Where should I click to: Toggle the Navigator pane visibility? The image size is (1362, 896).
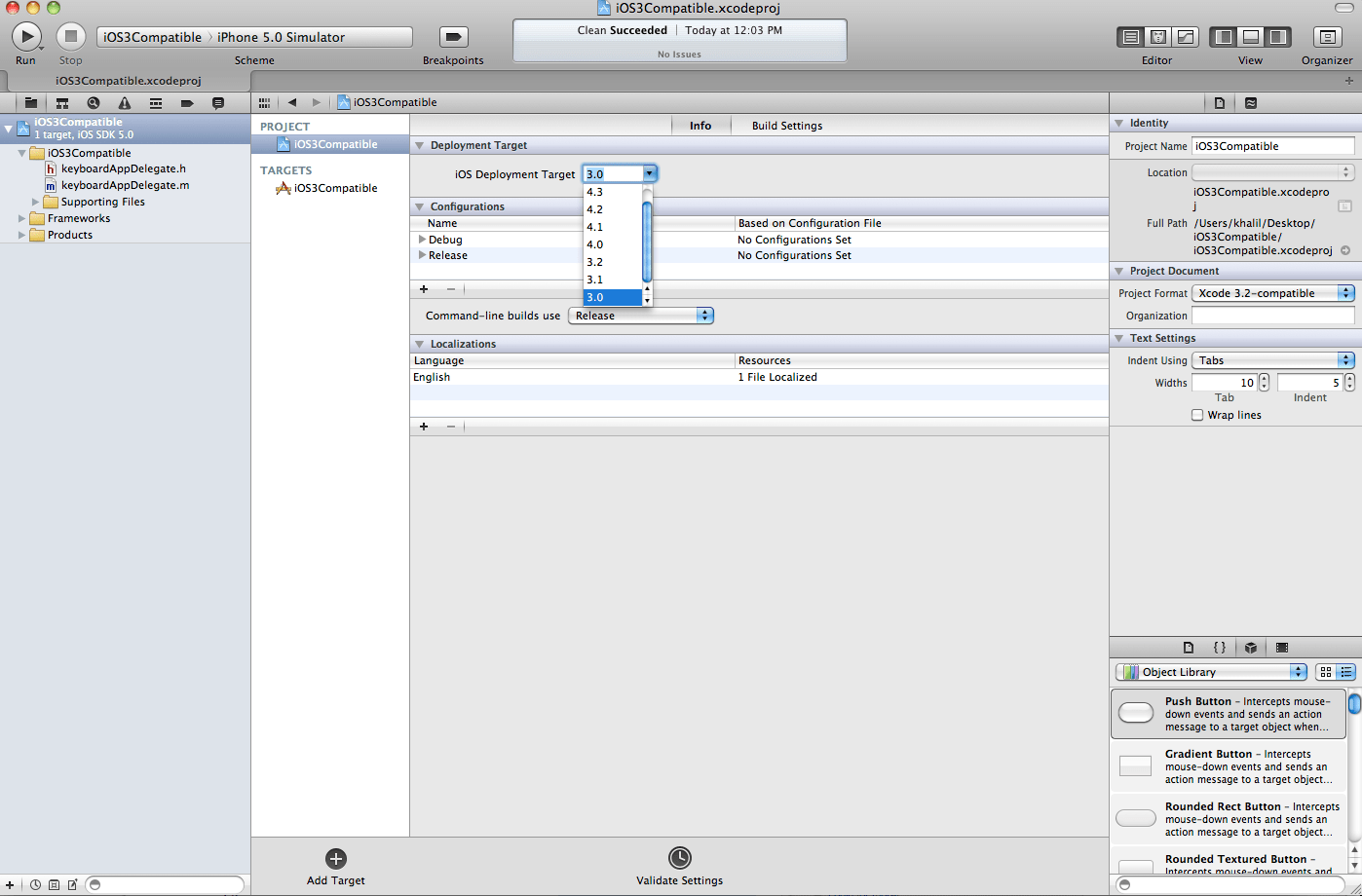point(1224,37)
